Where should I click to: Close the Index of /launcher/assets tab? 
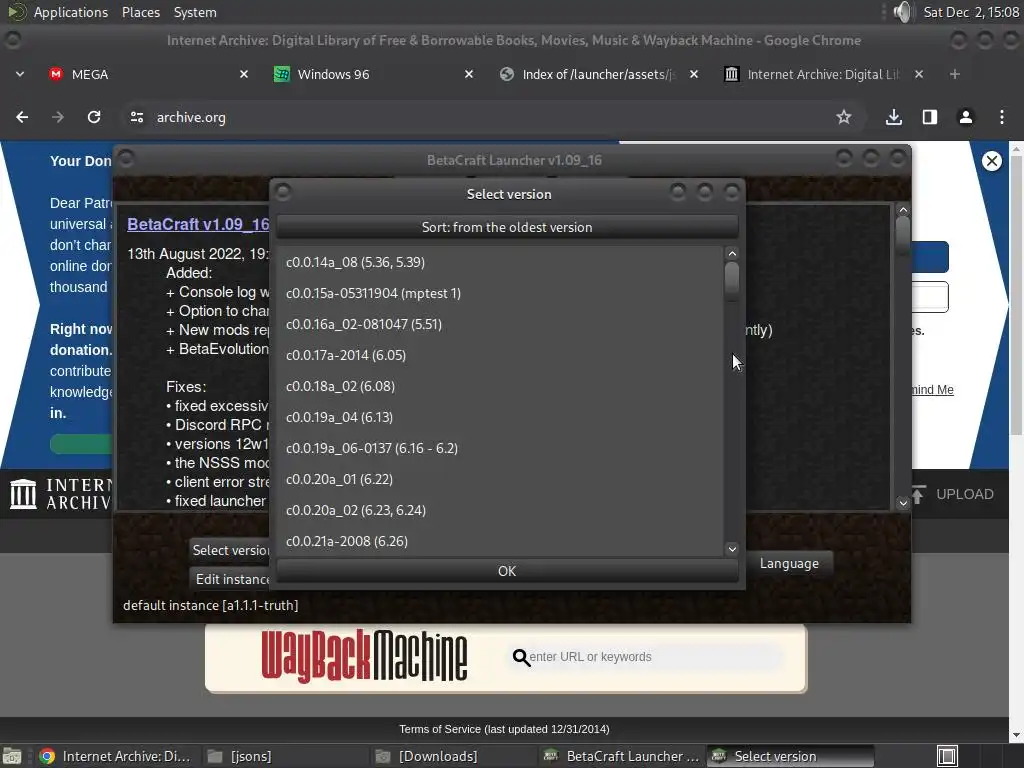(x=694, y=74)
